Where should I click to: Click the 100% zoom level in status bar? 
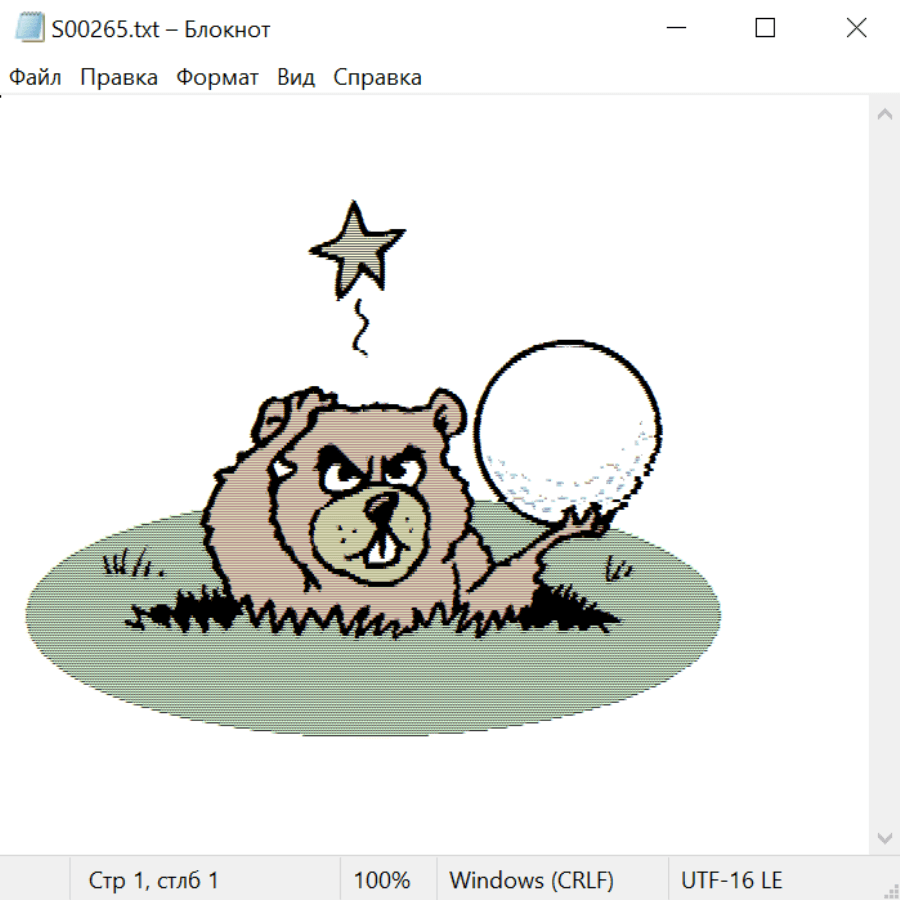click(382, 881)
